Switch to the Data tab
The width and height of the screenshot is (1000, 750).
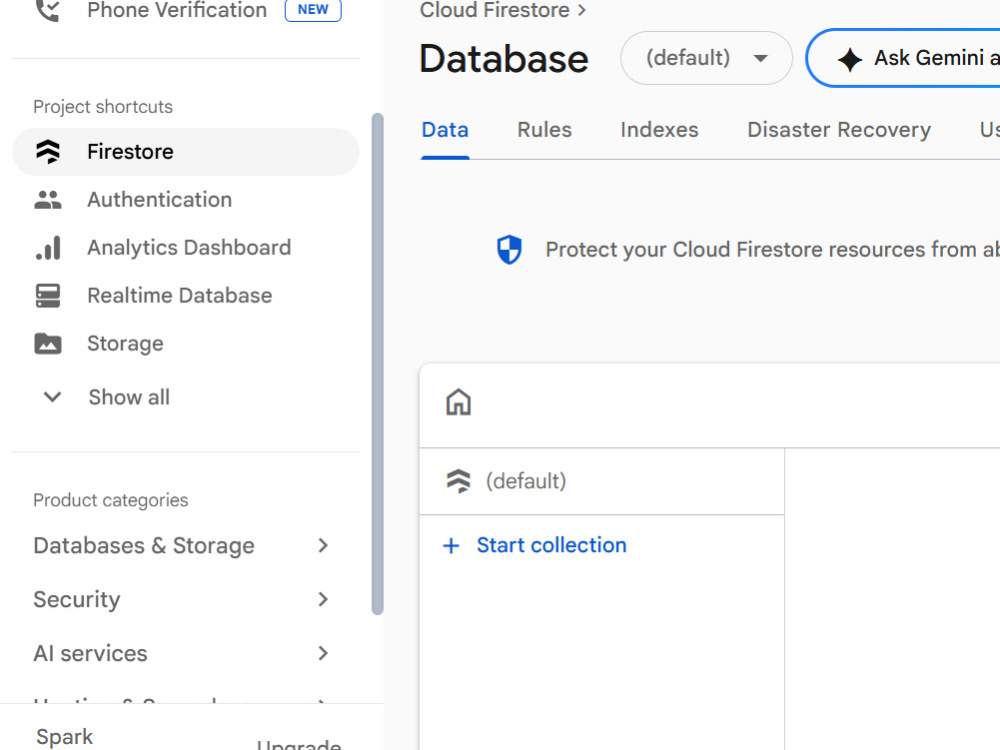[445, 130]
